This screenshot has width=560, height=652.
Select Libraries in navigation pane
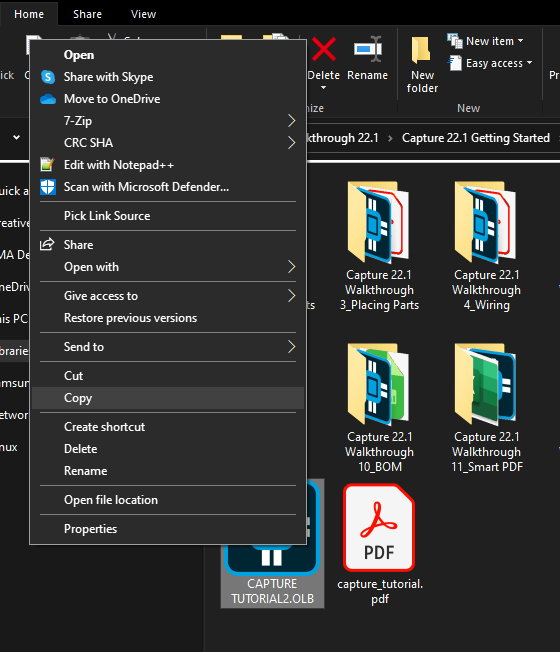14,351
